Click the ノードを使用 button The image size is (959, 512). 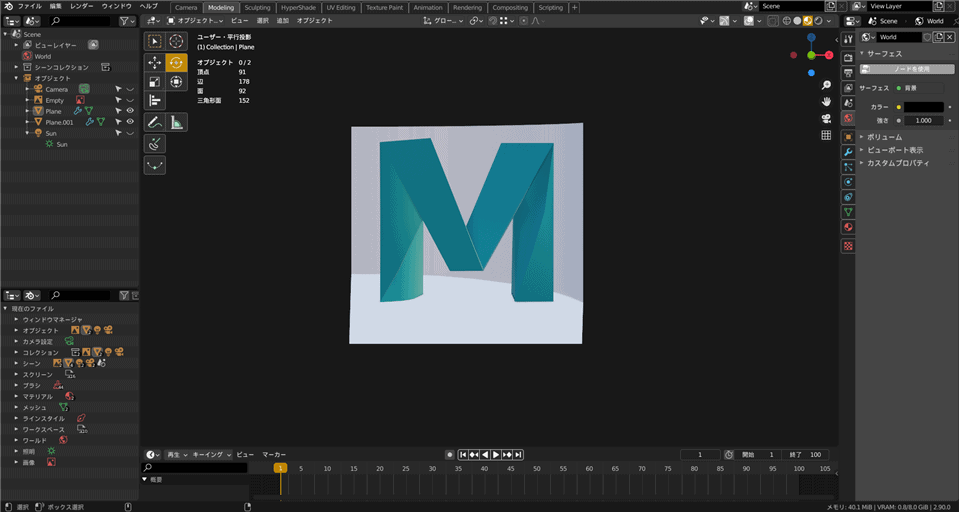click(x=907, y=69)
